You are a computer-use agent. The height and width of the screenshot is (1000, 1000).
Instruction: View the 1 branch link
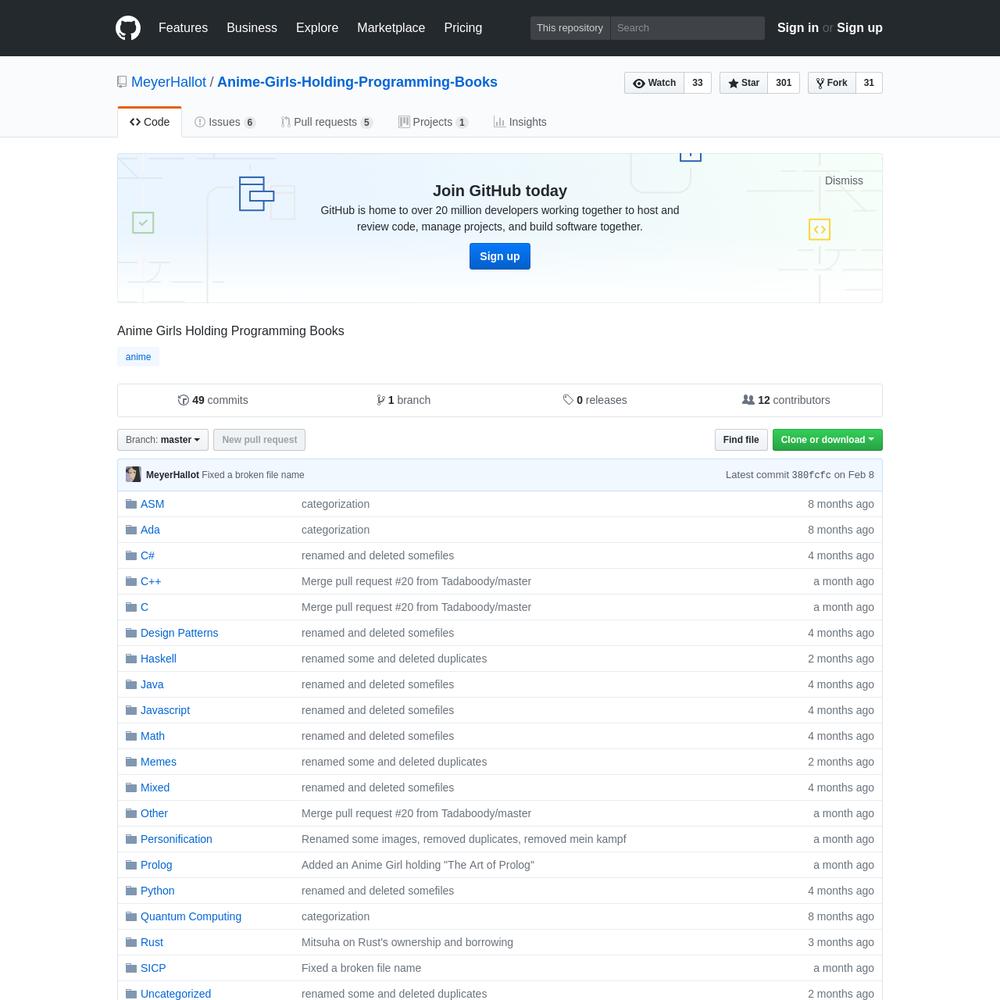403,400
